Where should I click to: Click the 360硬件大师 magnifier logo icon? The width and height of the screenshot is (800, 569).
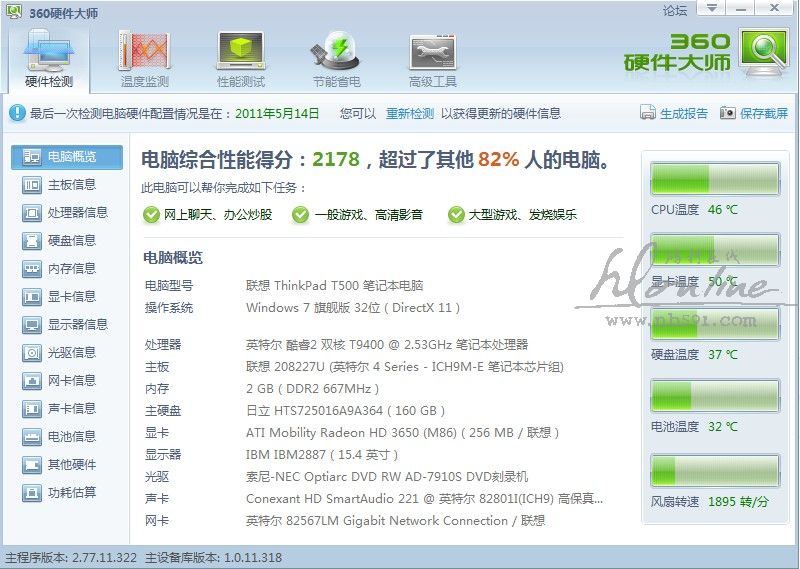(x=764, y=52)
